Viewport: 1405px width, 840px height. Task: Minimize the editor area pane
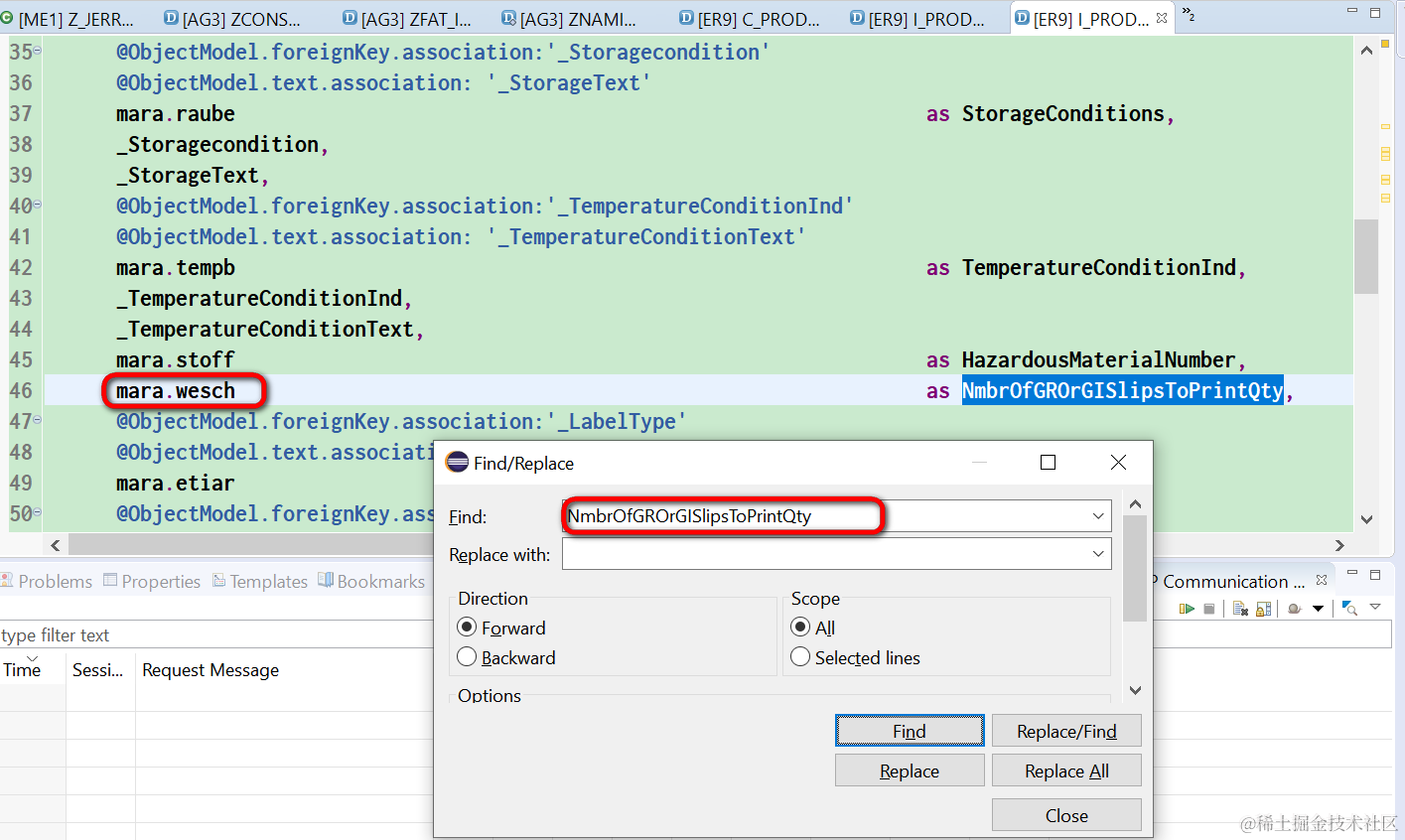click(1351, 11)
